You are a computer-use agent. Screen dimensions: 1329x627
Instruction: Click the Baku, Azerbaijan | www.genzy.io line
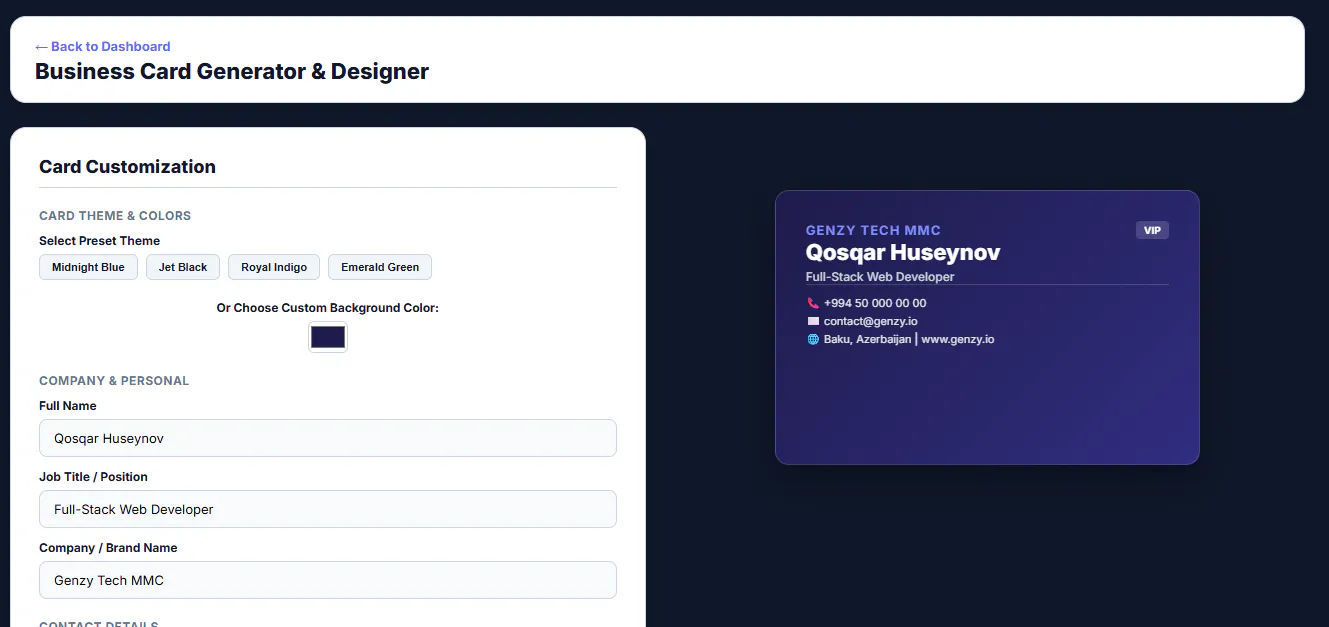click(x=909, y=339)
